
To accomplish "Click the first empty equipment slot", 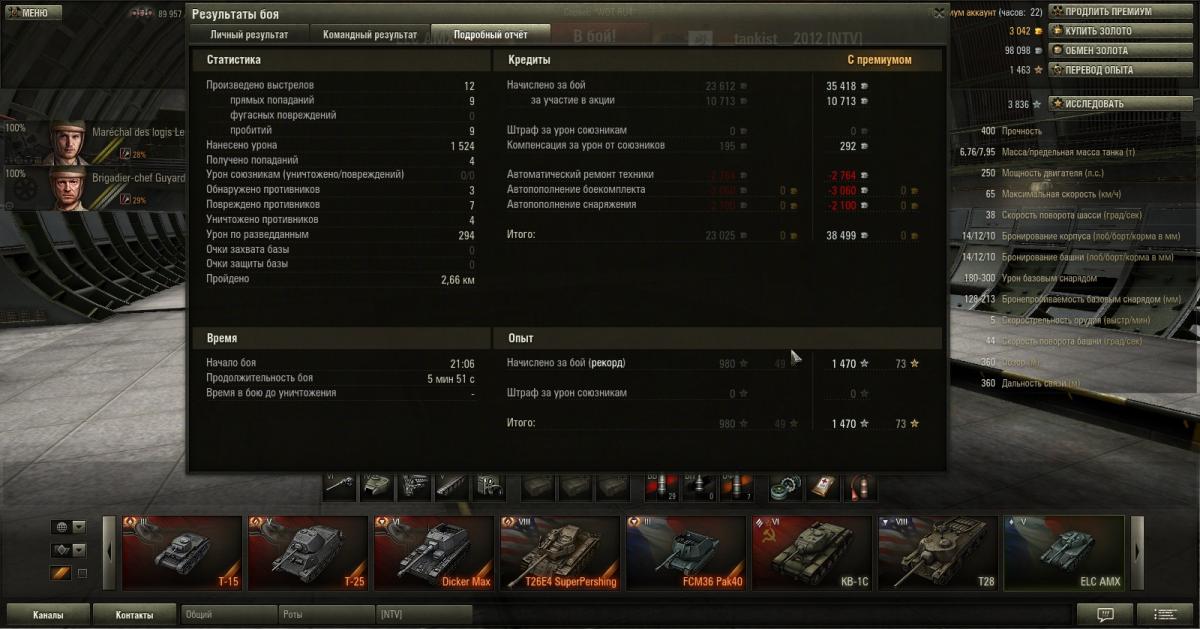I will coord(539,486).
